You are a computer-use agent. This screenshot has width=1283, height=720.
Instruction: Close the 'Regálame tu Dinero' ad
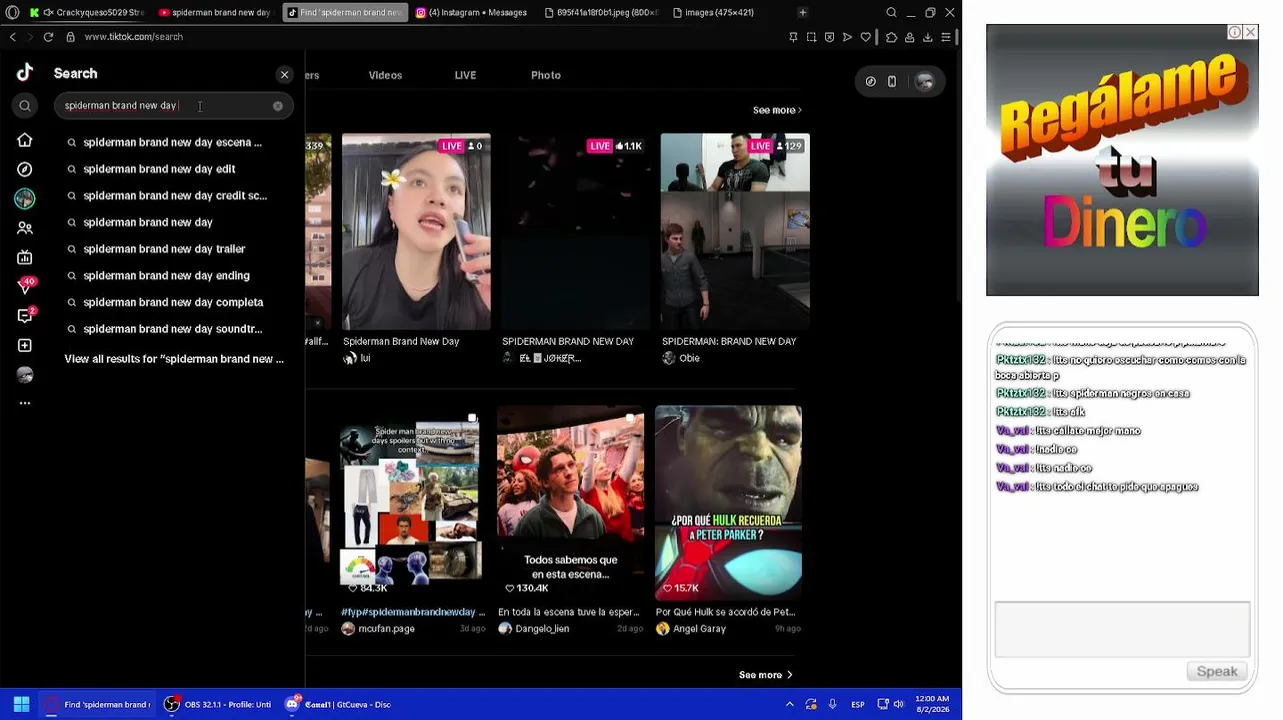coord(1250,32)
